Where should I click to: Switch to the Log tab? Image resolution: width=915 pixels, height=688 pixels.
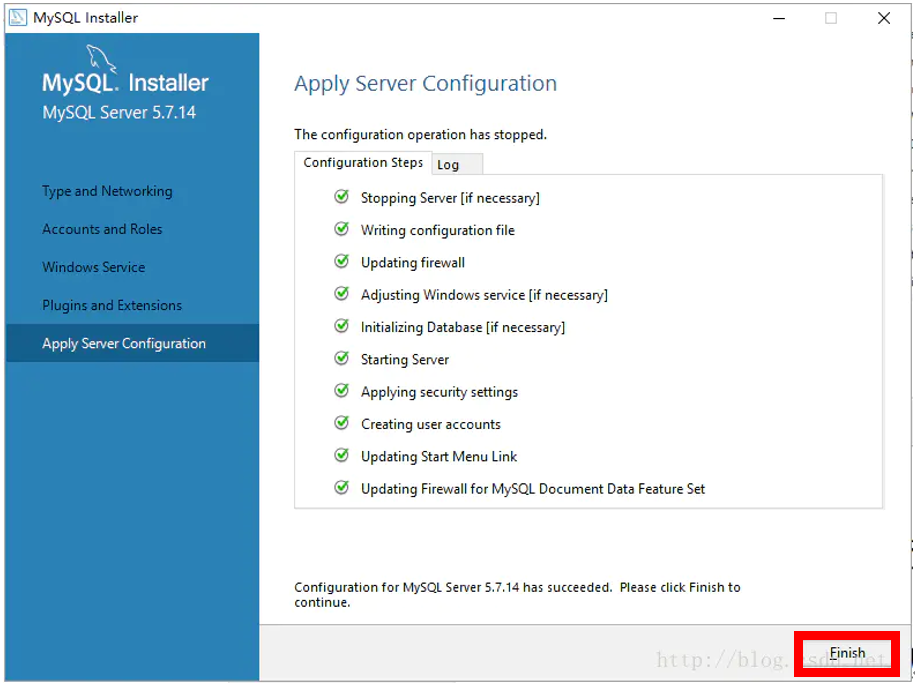pos(456,163)
